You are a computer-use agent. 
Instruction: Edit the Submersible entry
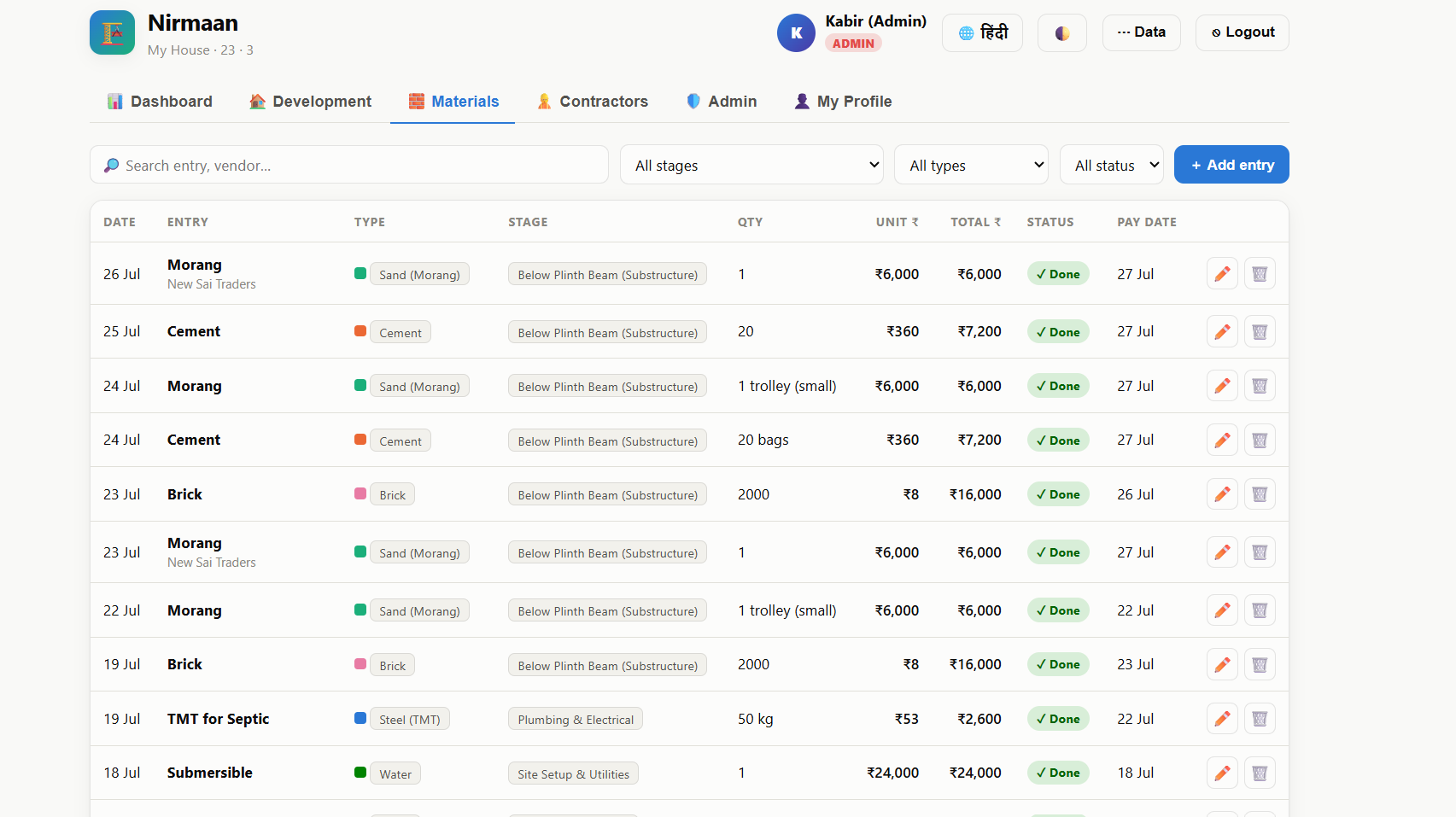1222,773
